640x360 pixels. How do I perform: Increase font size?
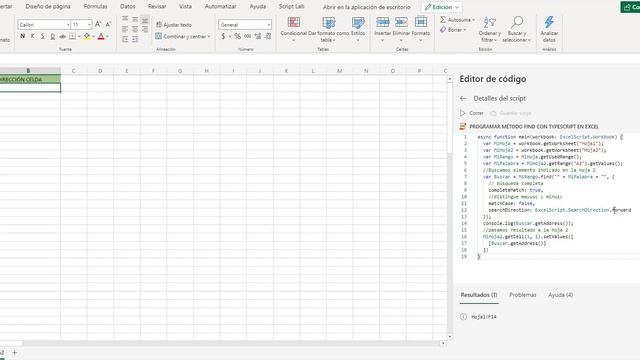(x=98, y=24)
